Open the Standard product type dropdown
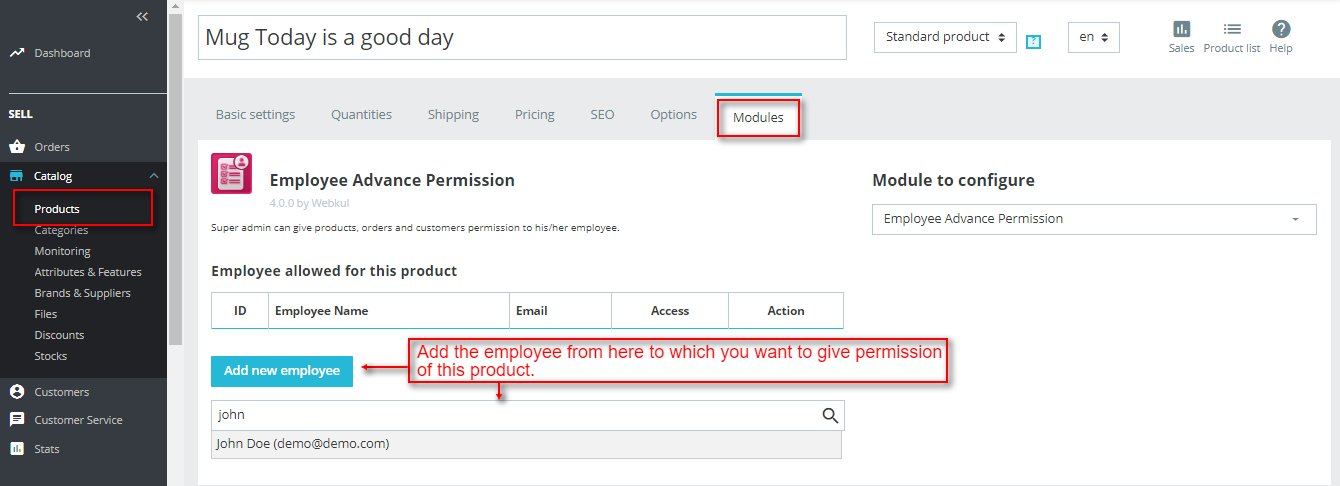 click(945, 37)
